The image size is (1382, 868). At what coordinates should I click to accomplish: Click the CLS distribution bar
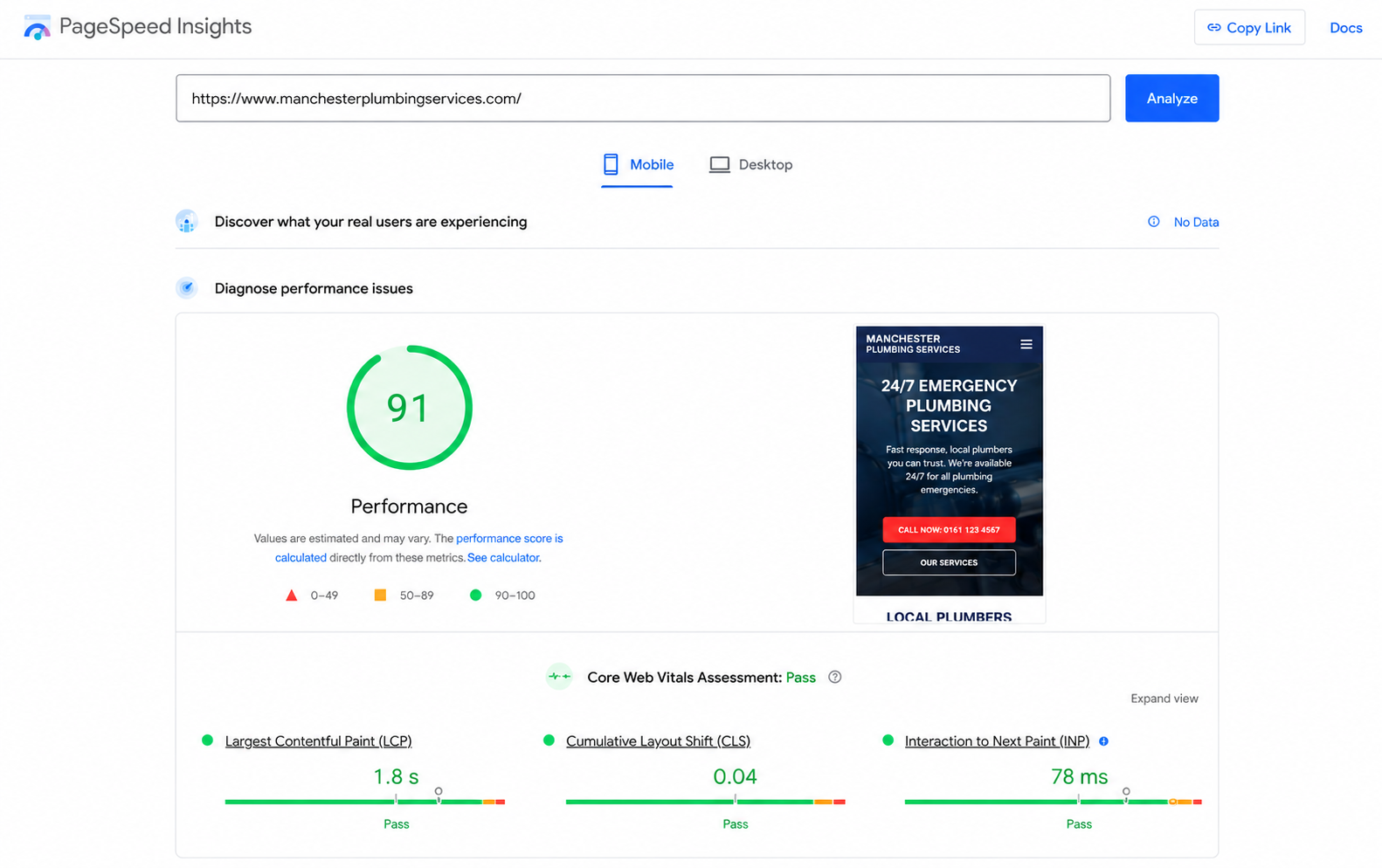(x=705, y=802)
